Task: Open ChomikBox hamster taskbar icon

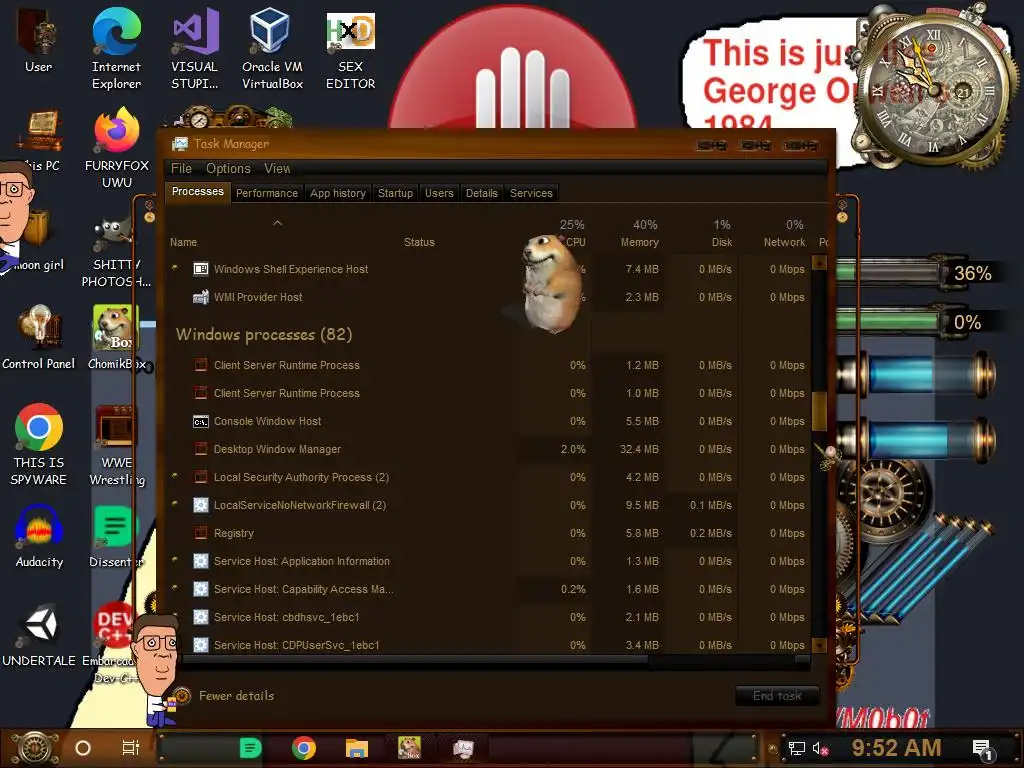Action: [409, 748]
